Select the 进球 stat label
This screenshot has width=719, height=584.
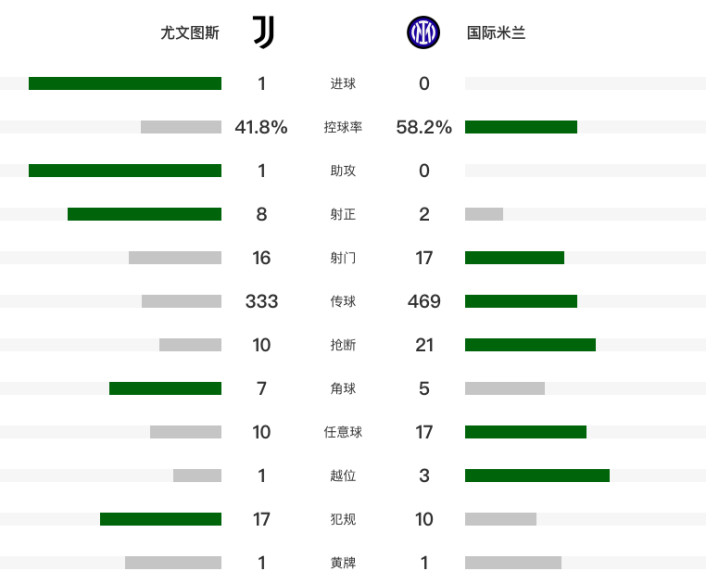[x=343, y=83]
